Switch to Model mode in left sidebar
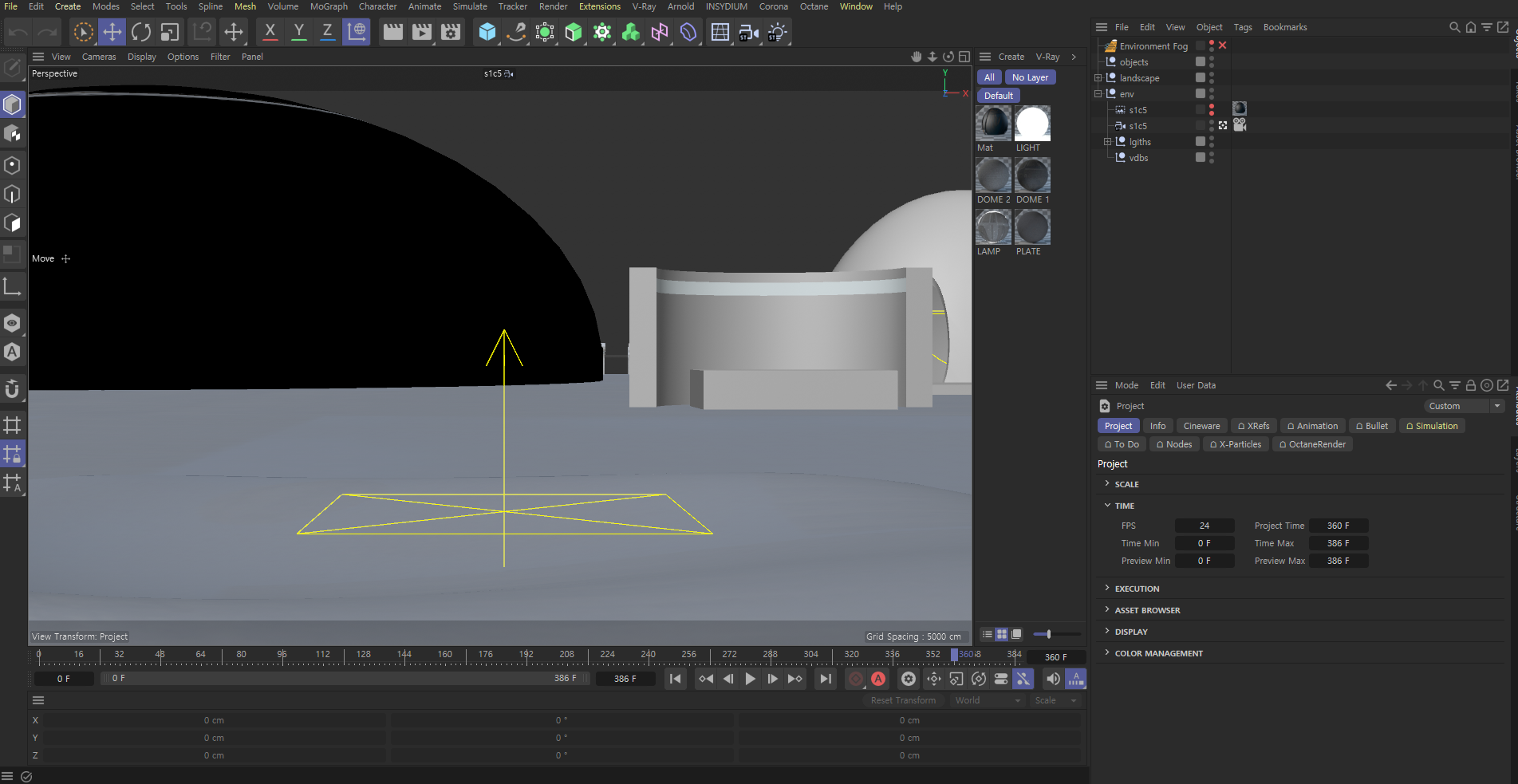The height and width of the screenshot is (784, 1518). coord(12,104)
